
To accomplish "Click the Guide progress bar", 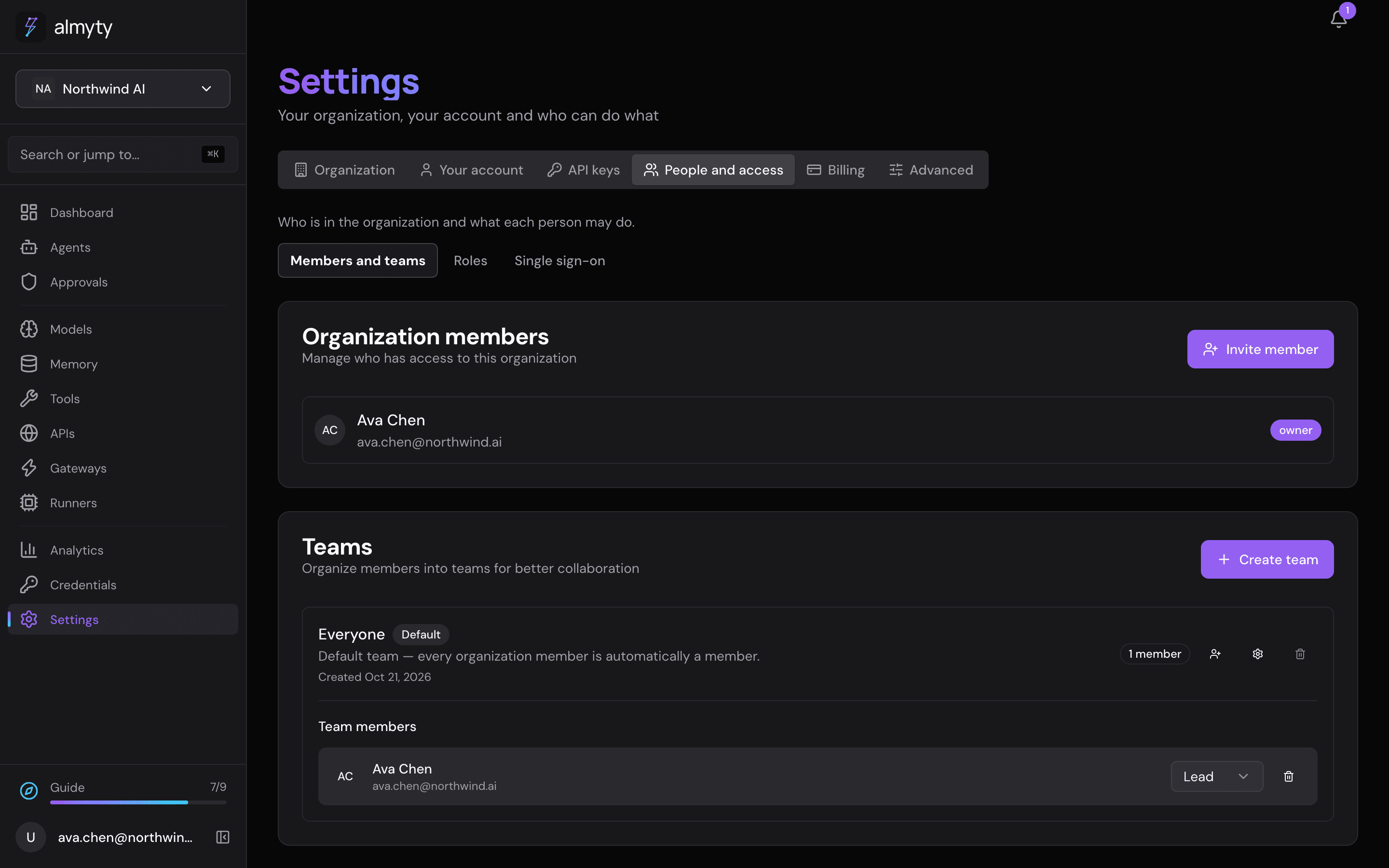I will coord(138,802).
